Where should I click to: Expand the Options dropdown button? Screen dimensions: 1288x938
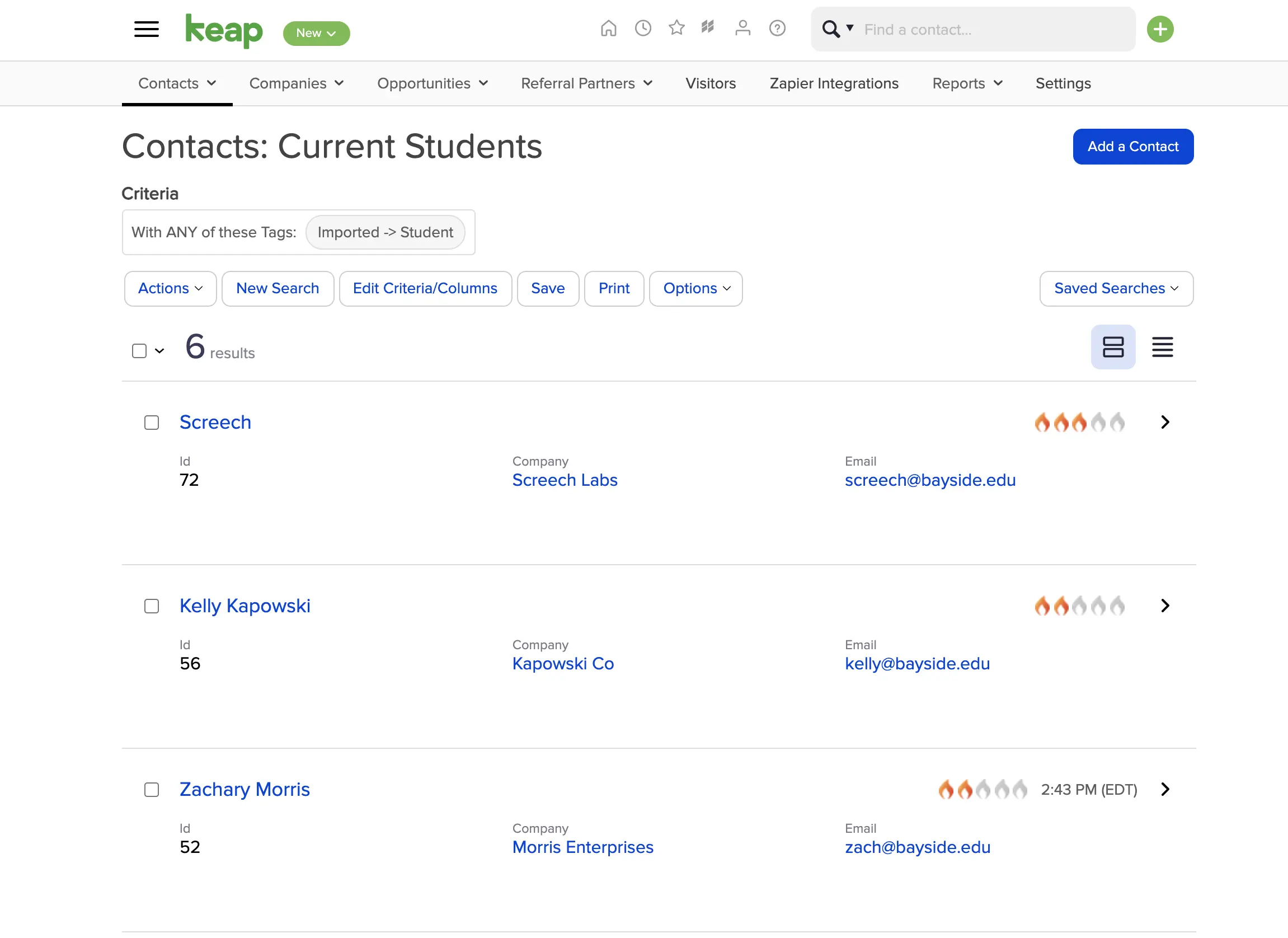(x=695, y=289)
